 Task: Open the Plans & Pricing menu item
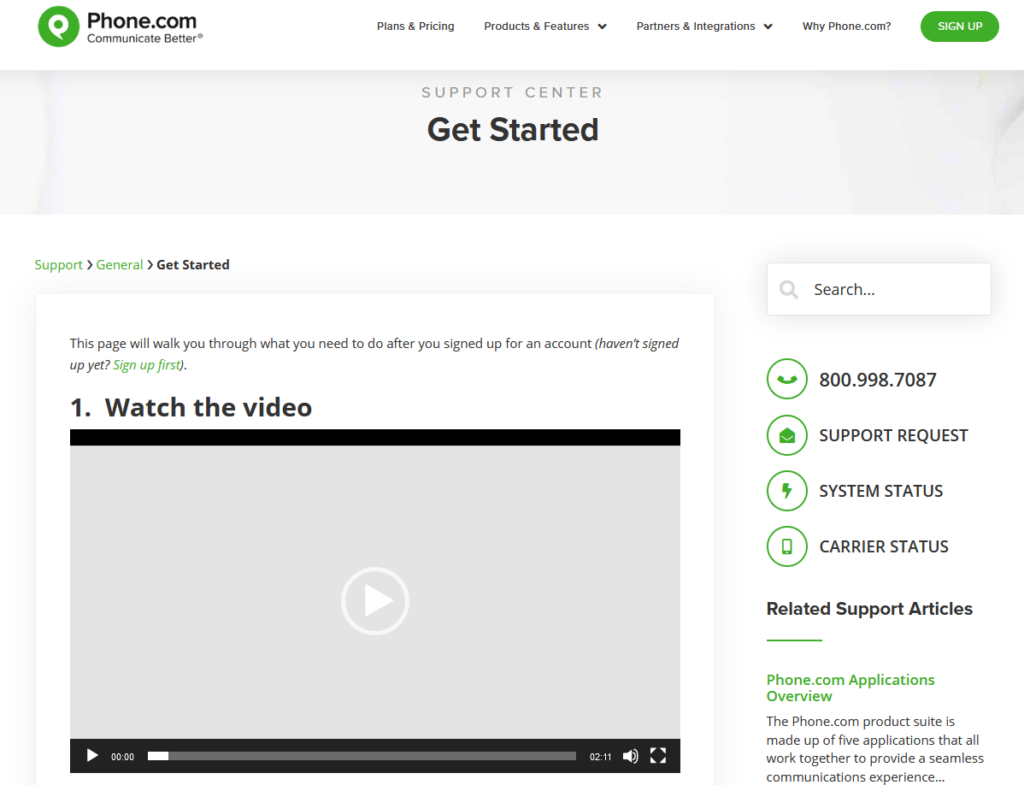click(415, 26)
